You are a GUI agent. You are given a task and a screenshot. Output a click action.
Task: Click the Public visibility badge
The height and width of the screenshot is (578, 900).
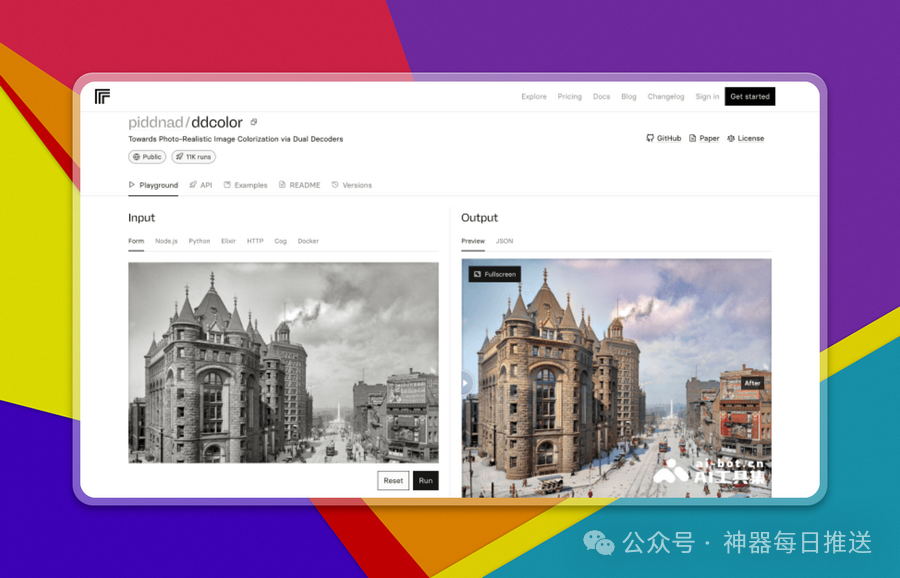click(x=147, y=157)
